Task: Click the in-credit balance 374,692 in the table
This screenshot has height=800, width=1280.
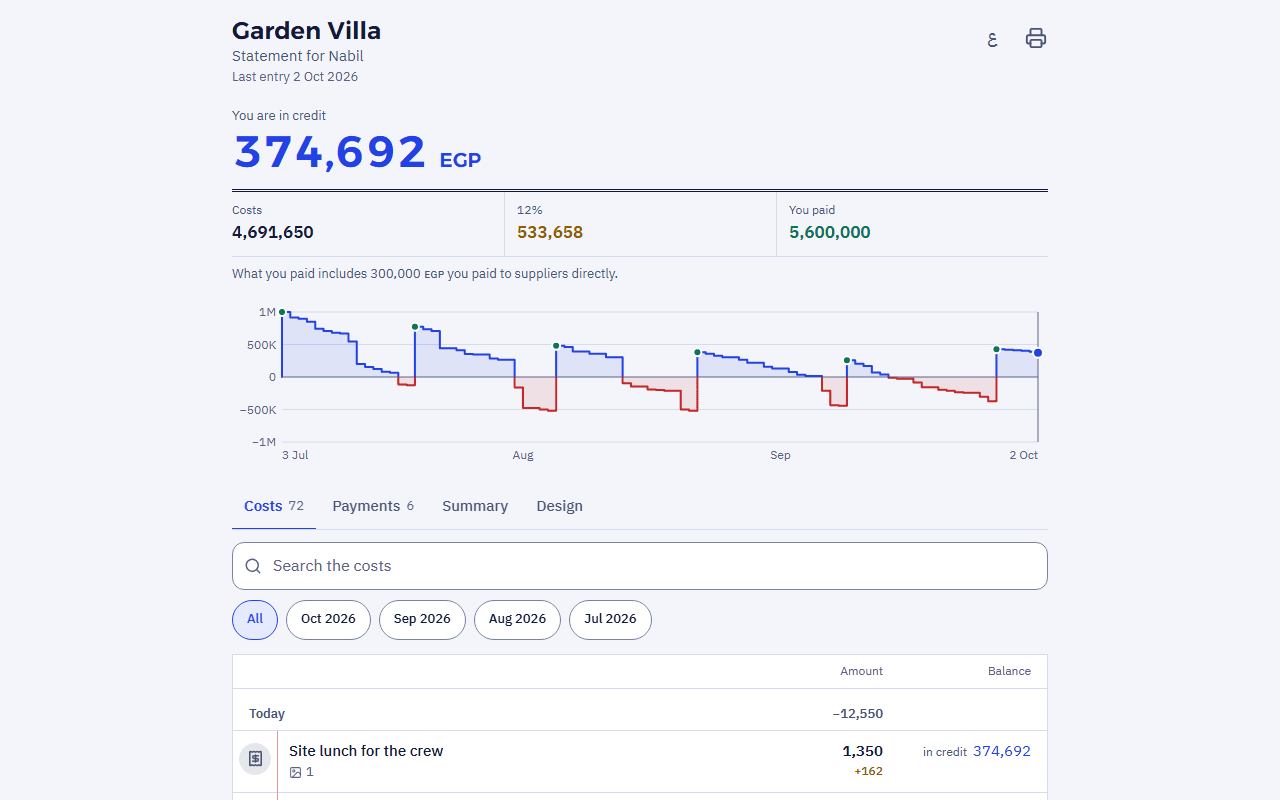Action: (1002, 751)
